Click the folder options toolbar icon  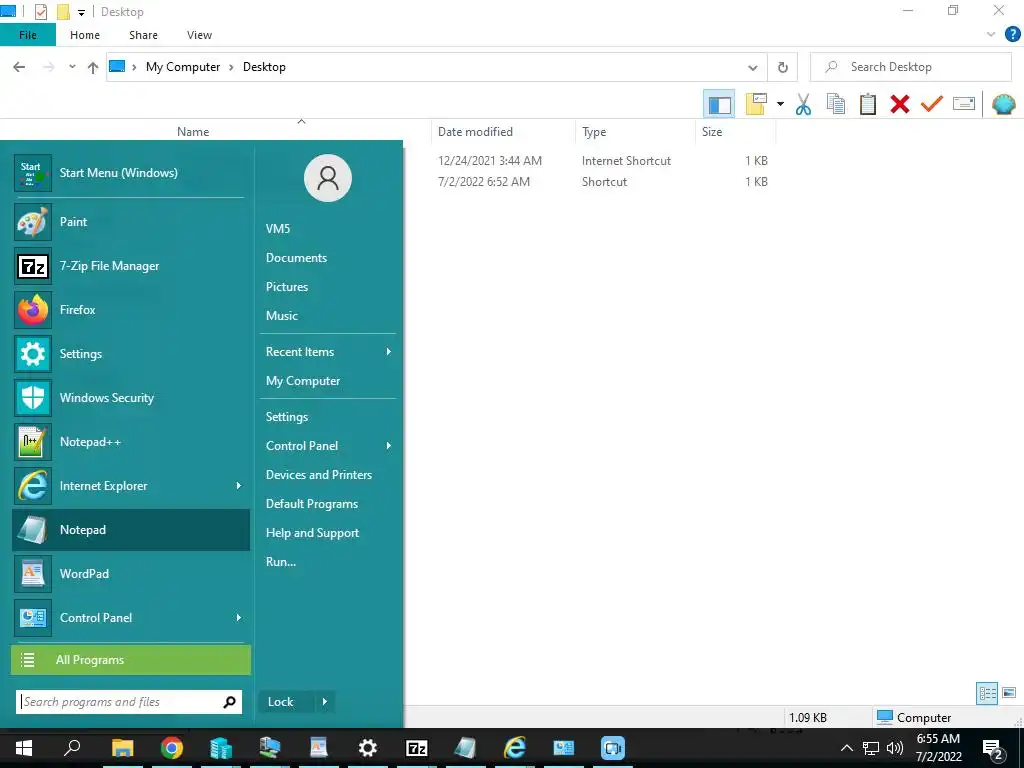pos(756,104)
